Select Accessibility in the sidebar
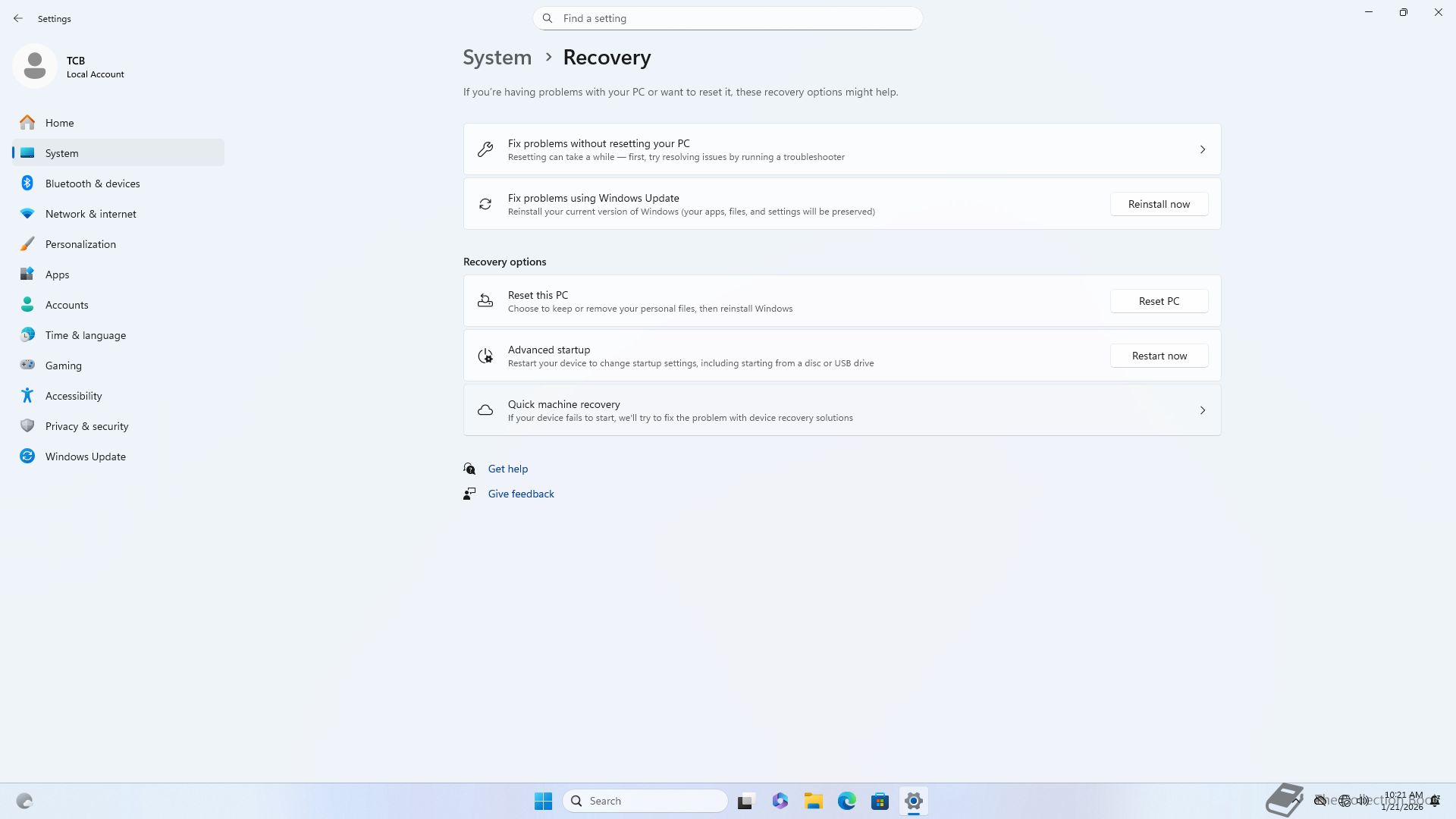 [73, 396]
